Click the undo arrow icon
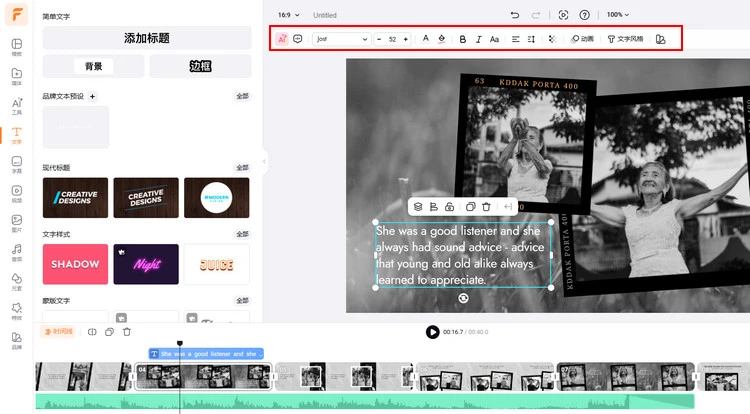750x414 pixels. (x=515, y=15)
